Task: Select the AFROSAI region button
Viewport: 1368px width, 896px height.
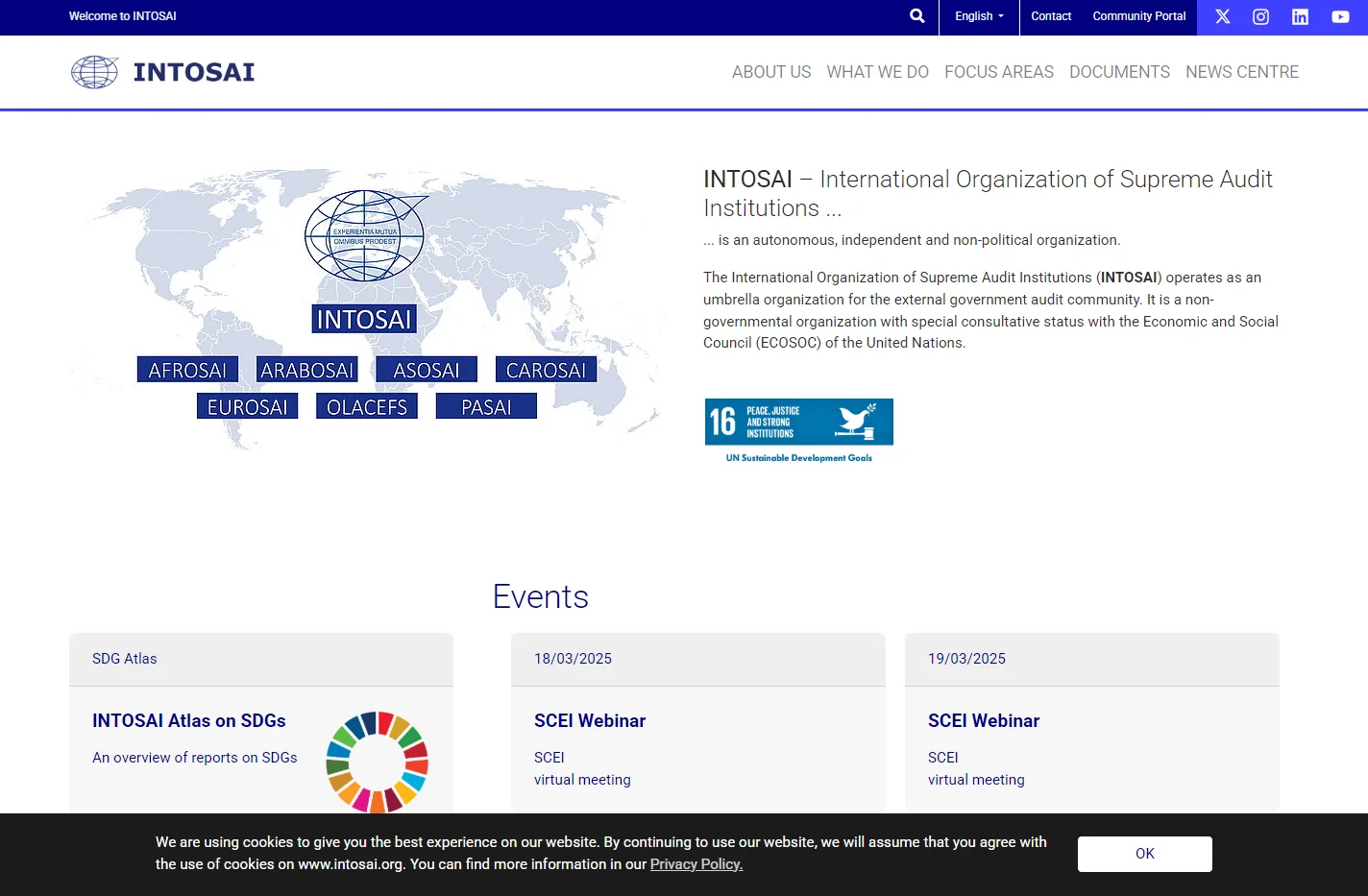Action: (187, 370)
